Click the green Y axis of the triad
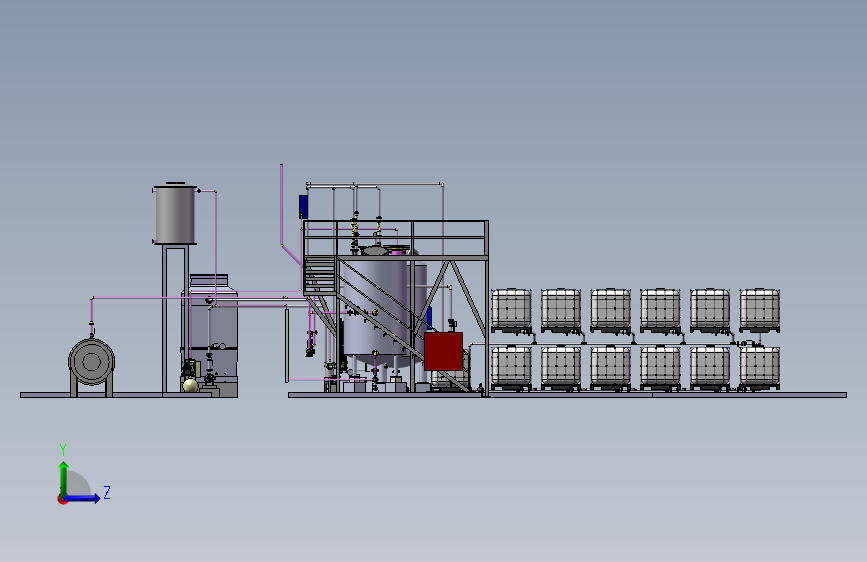The height and width of the screenshot is (562, 867). [64, 479]
